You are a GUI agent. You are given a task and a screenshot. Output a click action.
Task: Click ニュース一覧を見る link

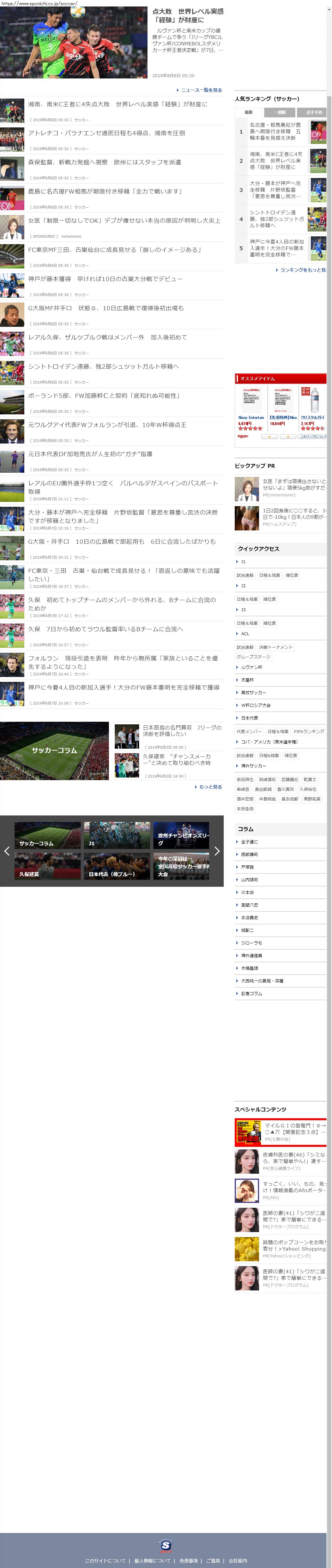pos(201,89)
